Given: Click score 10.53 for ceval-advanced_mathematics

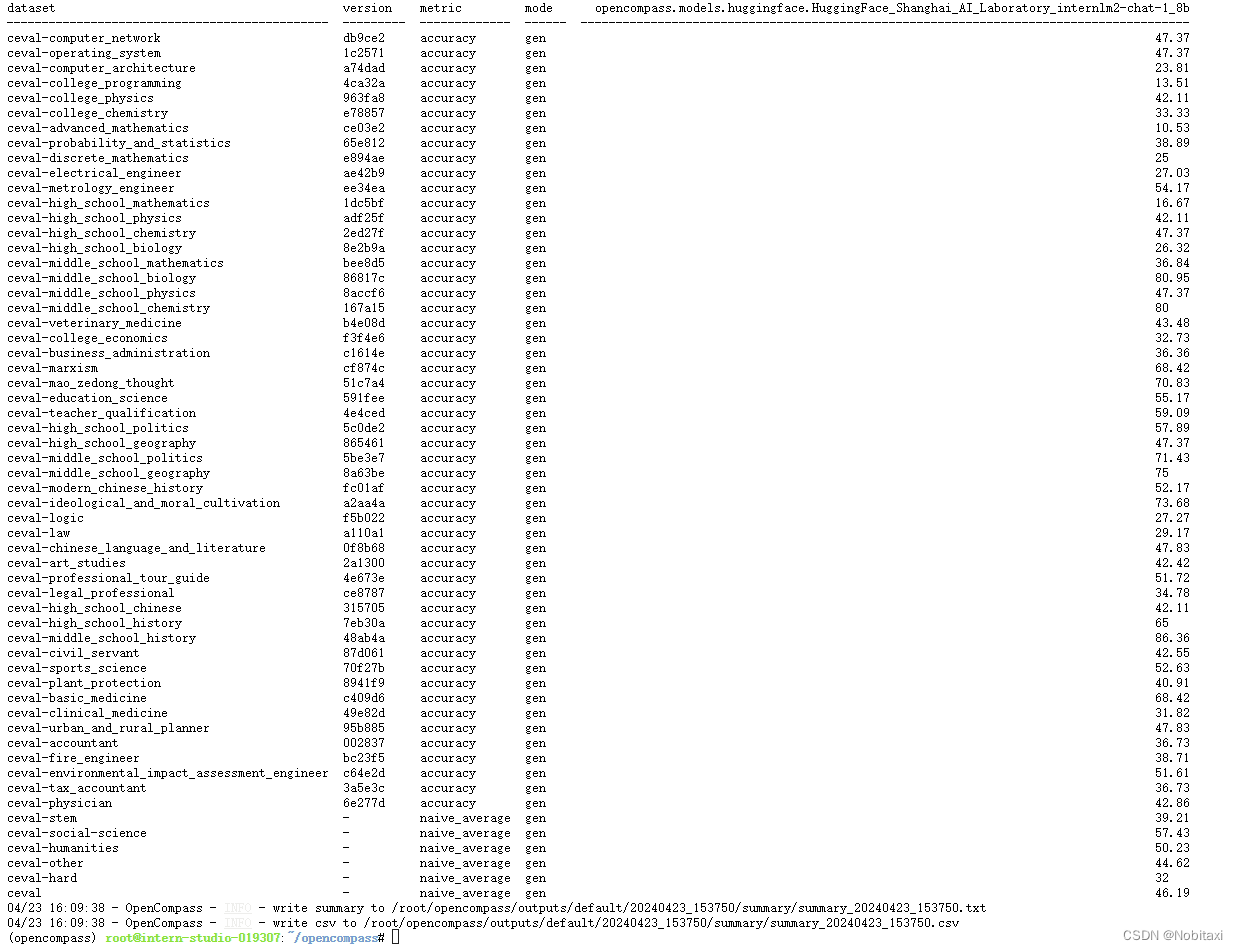Looking at the screenshot, I should pos(1172,128).
